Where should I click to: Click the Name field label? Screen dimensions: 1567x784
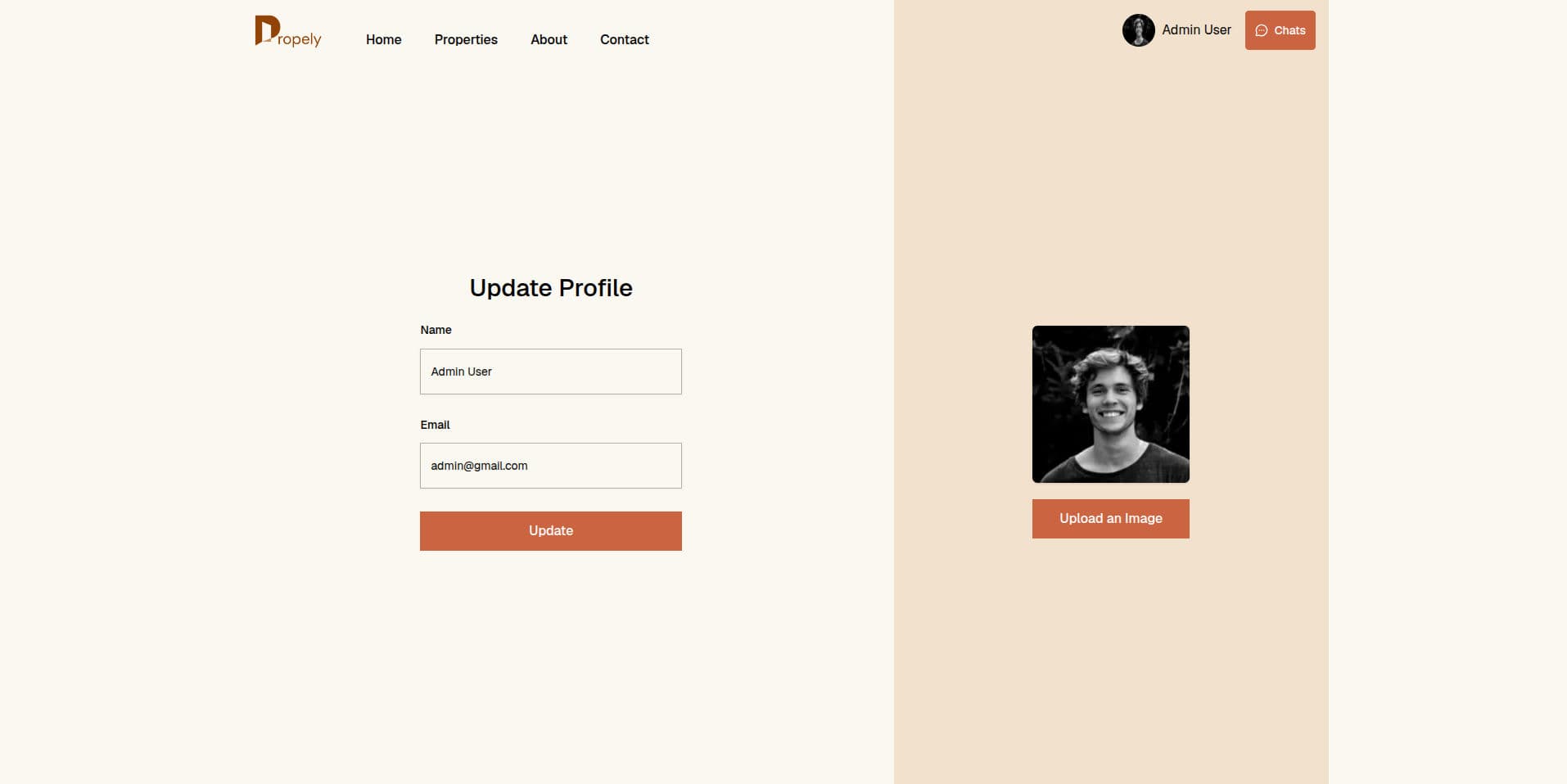tap(436, 330)
